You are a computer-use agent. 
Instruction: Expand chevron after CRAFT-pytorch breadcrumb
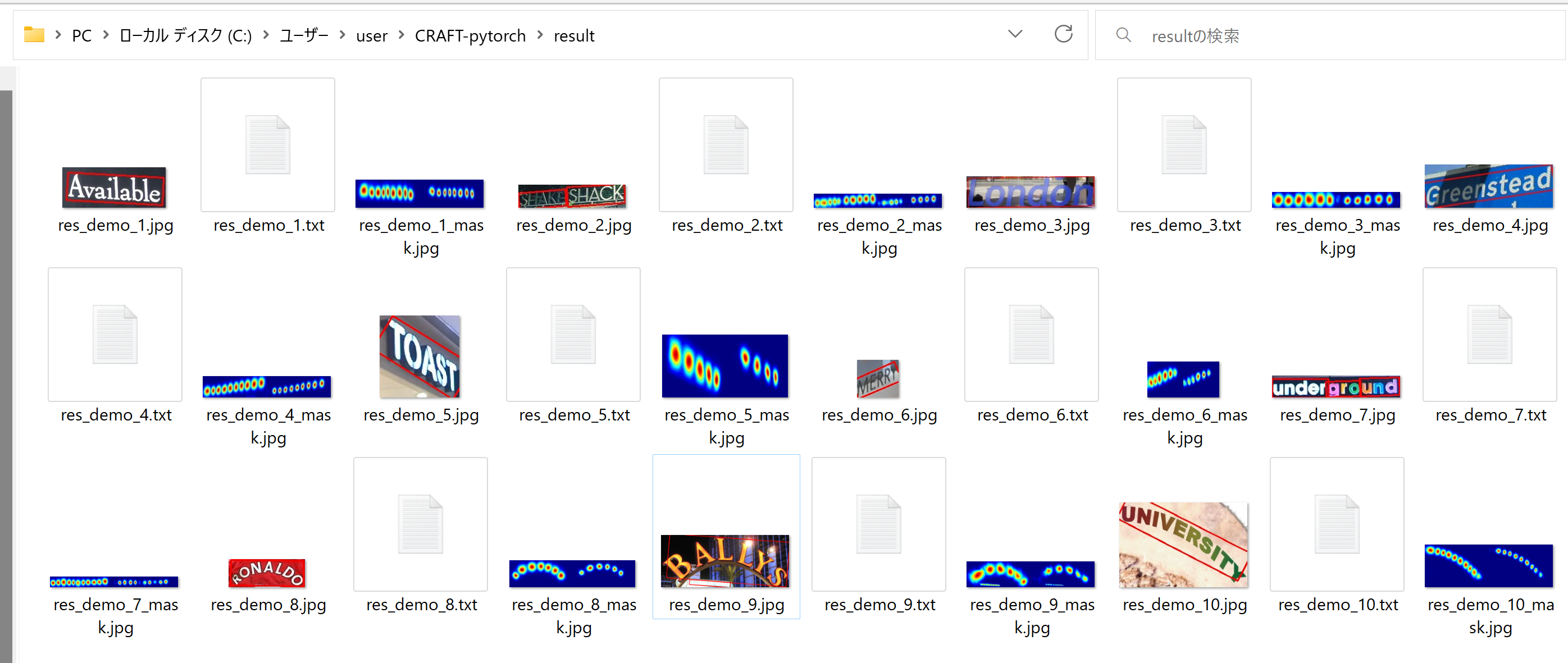coord(540,35)
